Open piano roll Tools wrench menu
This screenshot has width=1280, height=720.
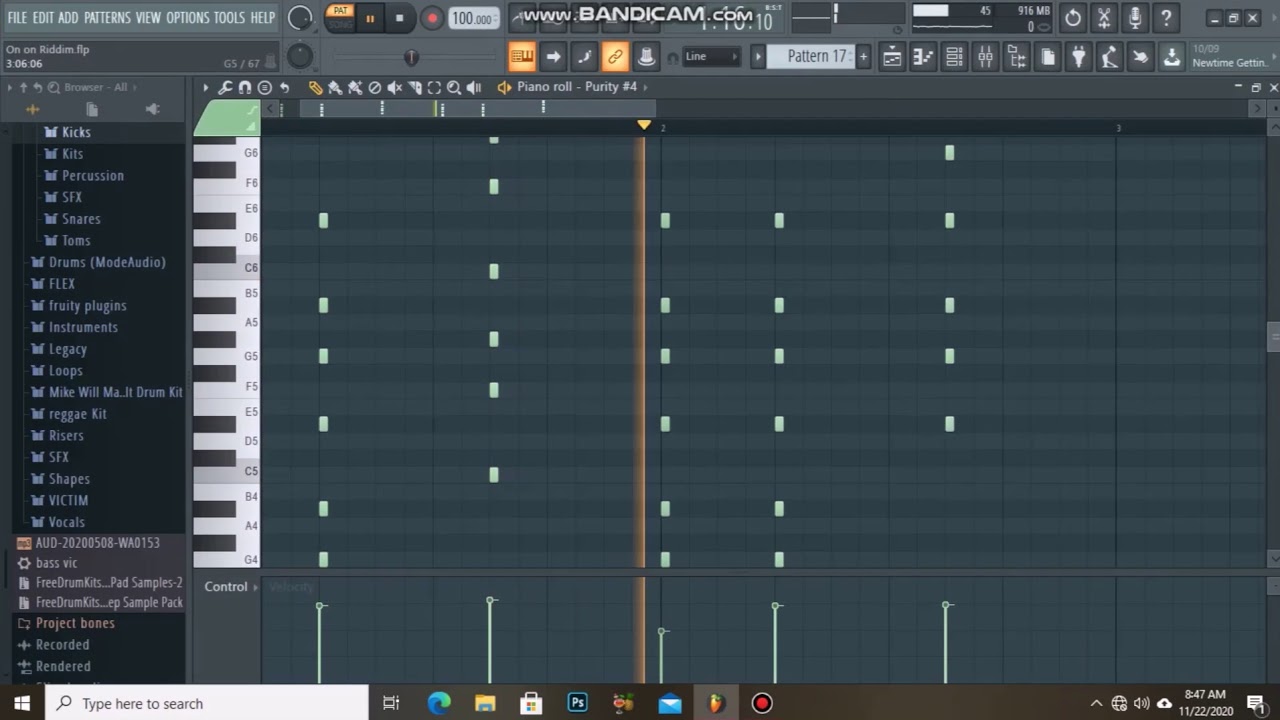[226, 88]
